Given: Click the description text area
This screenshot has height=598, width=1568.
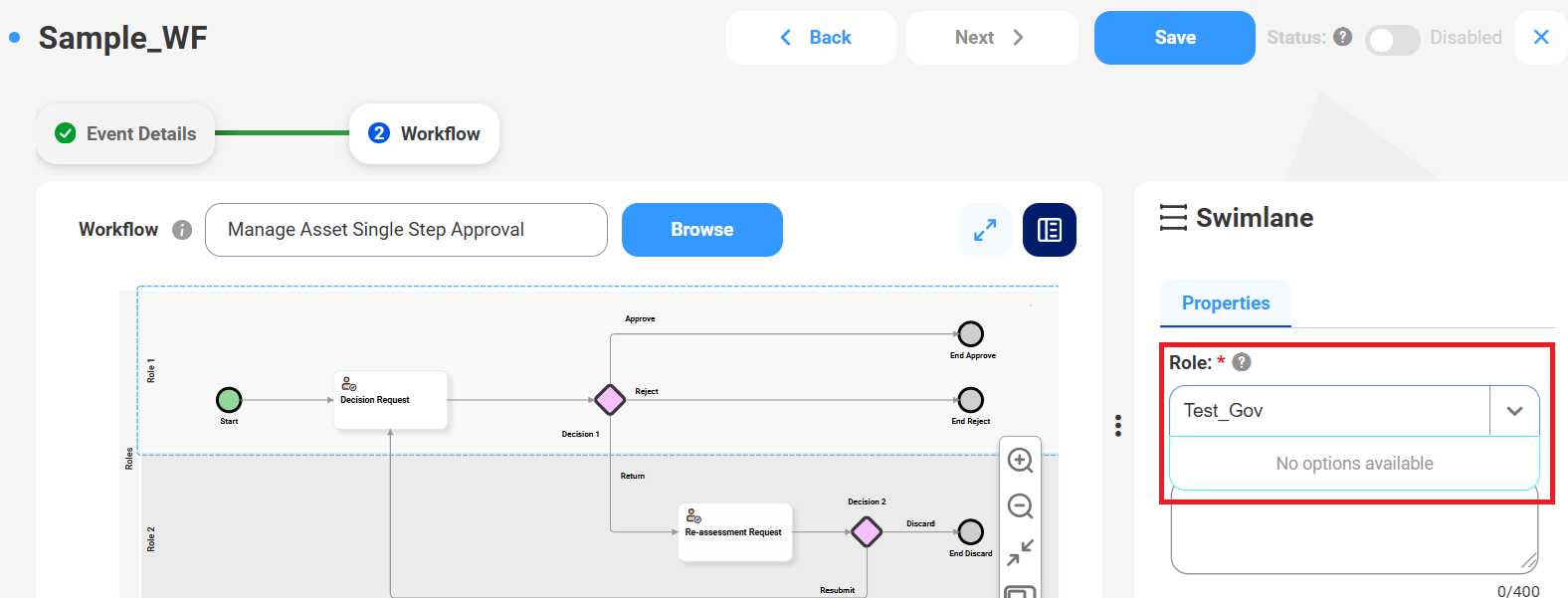Looking at the screenshot, I should point(1354,531).
